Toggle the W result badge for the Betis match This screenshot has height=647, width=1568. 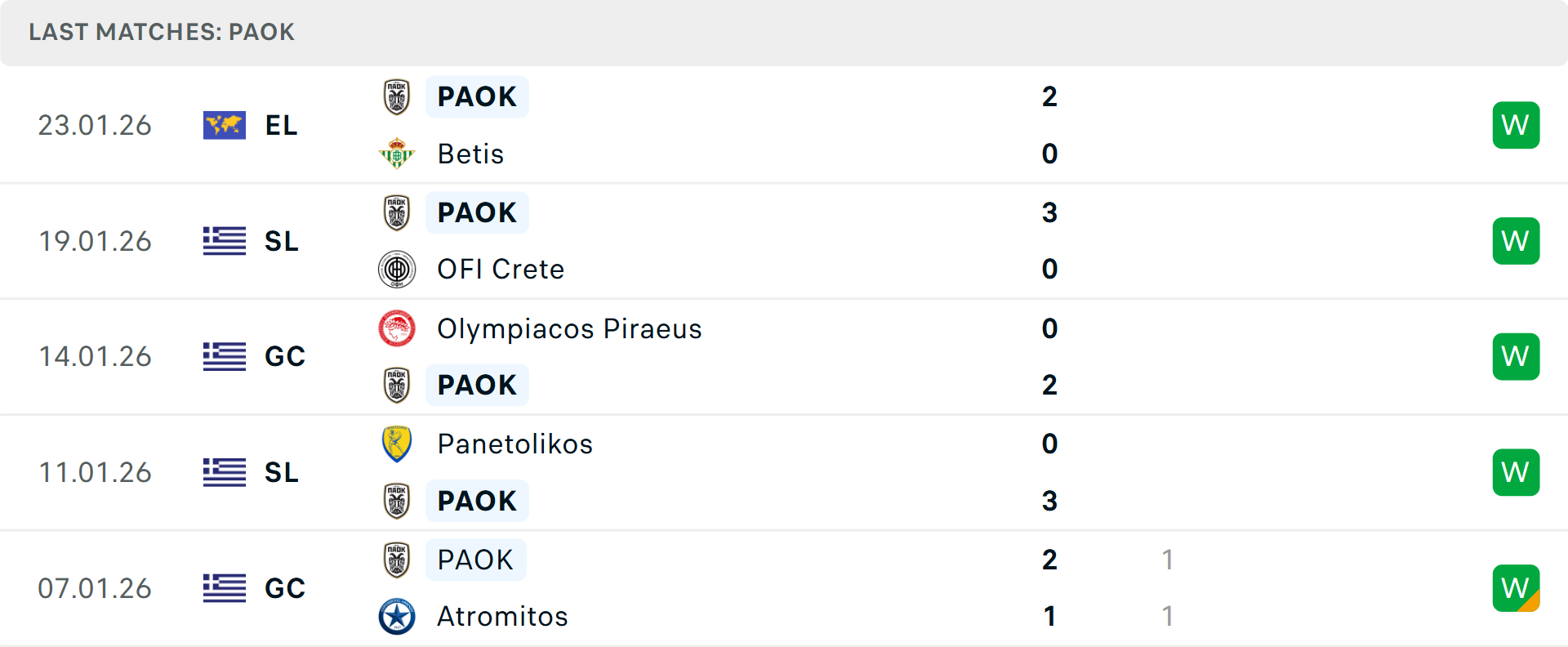(x=1516, y=125)
